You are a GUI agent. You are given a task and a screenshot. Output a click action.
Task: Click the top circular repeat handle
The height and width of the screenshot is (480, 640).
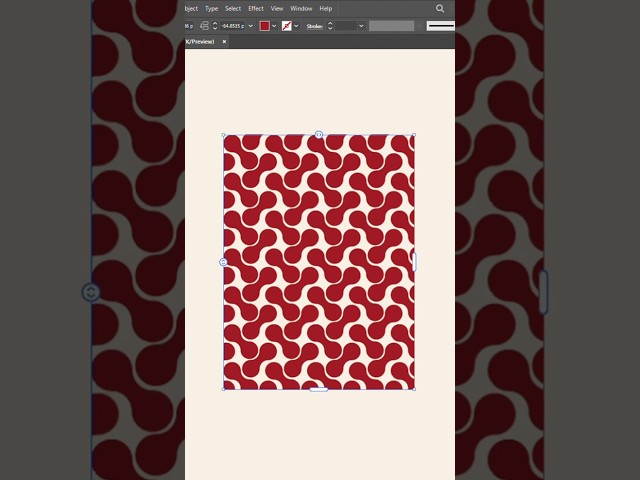point(319,134)
